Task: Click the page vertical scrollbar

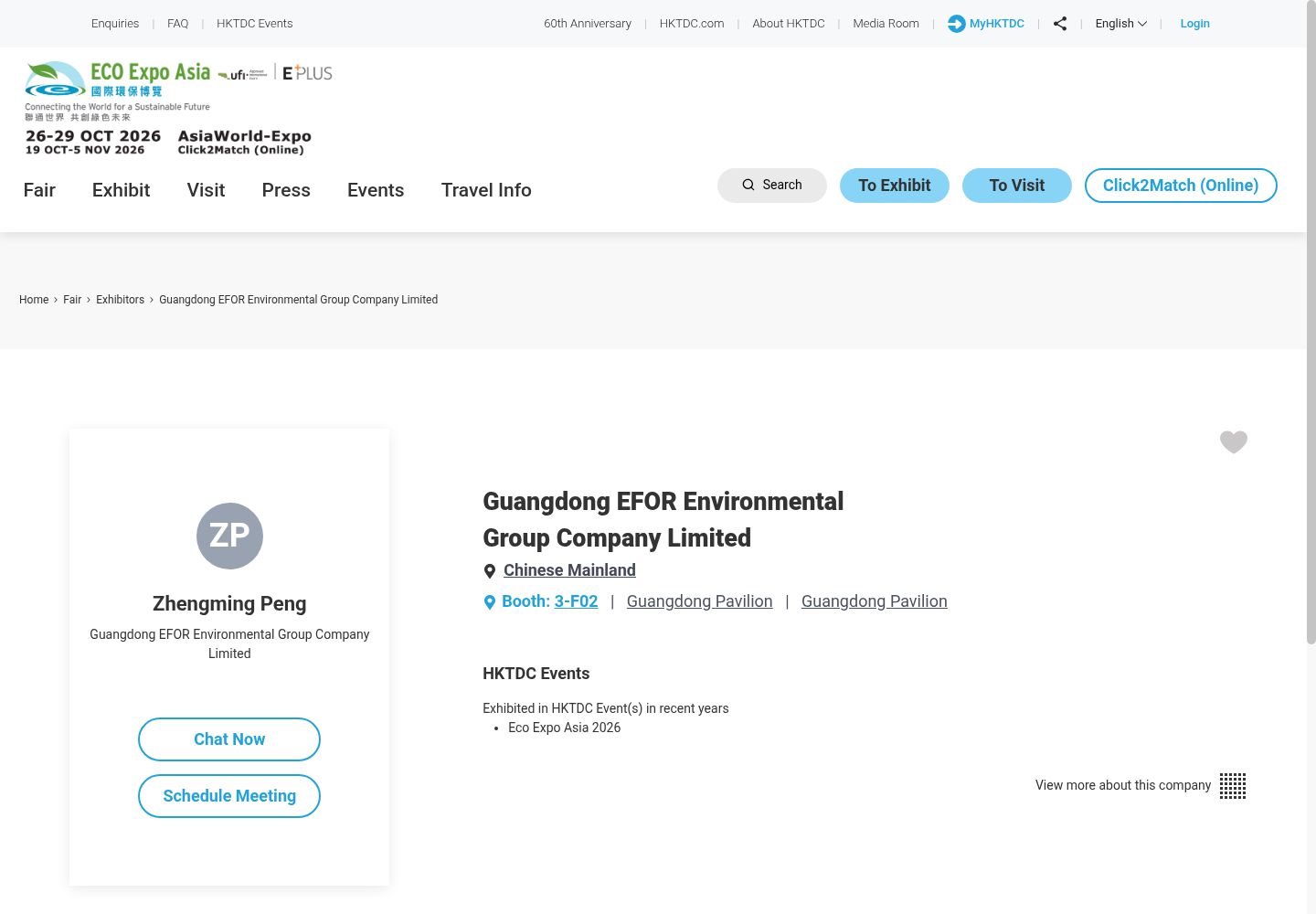Action: click(x=1311, y=324)
